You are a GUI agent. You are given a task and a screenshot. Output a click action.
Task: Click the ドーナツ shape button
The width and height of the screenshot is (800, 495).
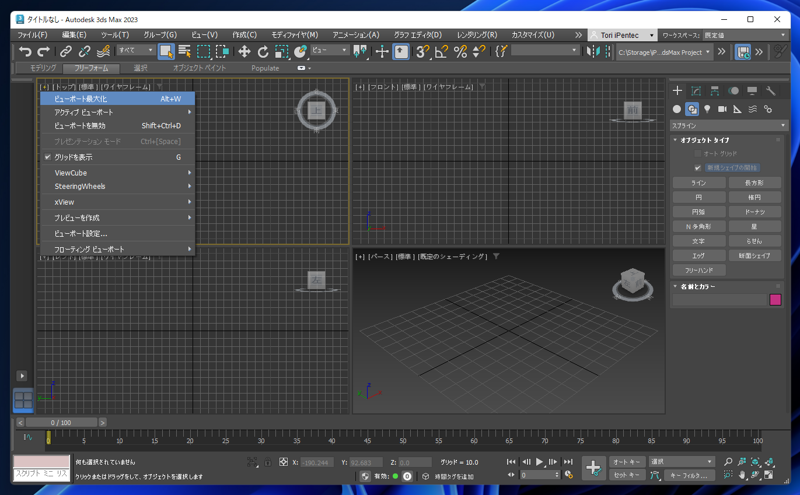pyautogui.click(x=754, y=212)
